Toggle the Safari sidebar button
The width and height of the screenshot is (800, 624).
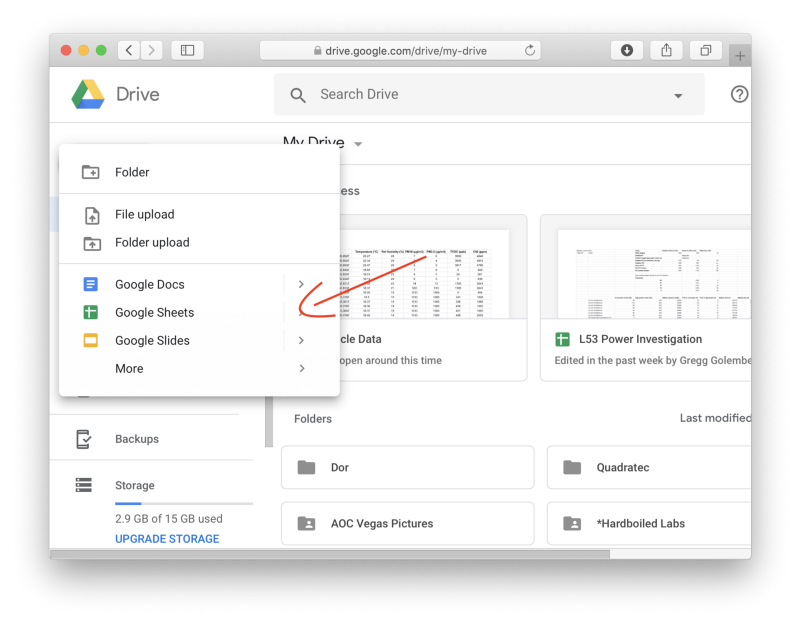click(187, 50)
